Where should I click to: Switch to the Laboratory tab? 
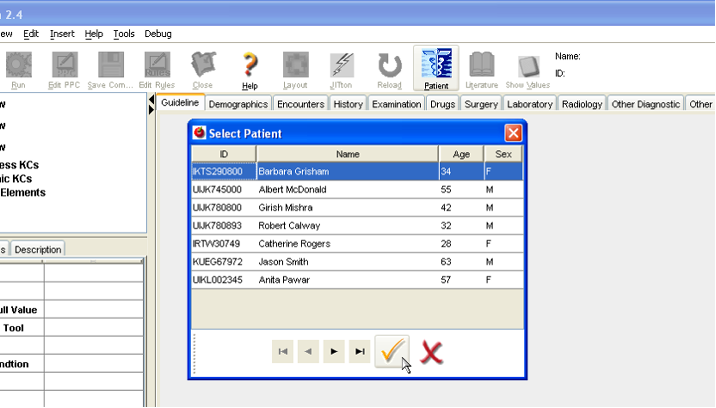click(529, 104)
